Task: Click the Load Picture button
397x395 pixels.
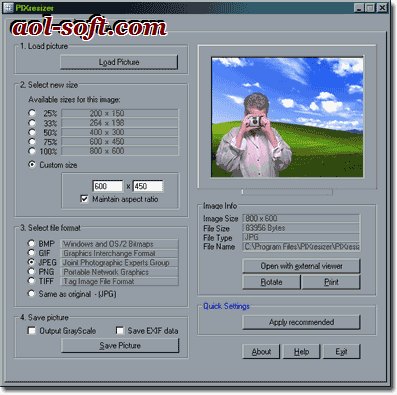Action: pyautogui.click(x=119, y=62)
